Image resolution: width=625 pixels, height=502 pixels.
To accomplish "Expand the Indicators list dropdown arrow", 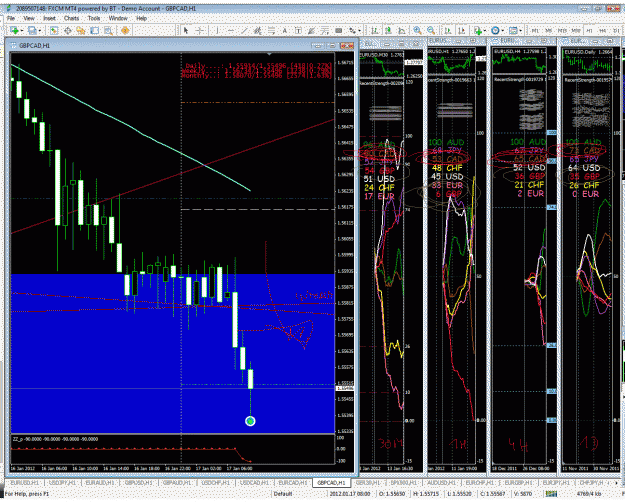I will pos(485,30).
